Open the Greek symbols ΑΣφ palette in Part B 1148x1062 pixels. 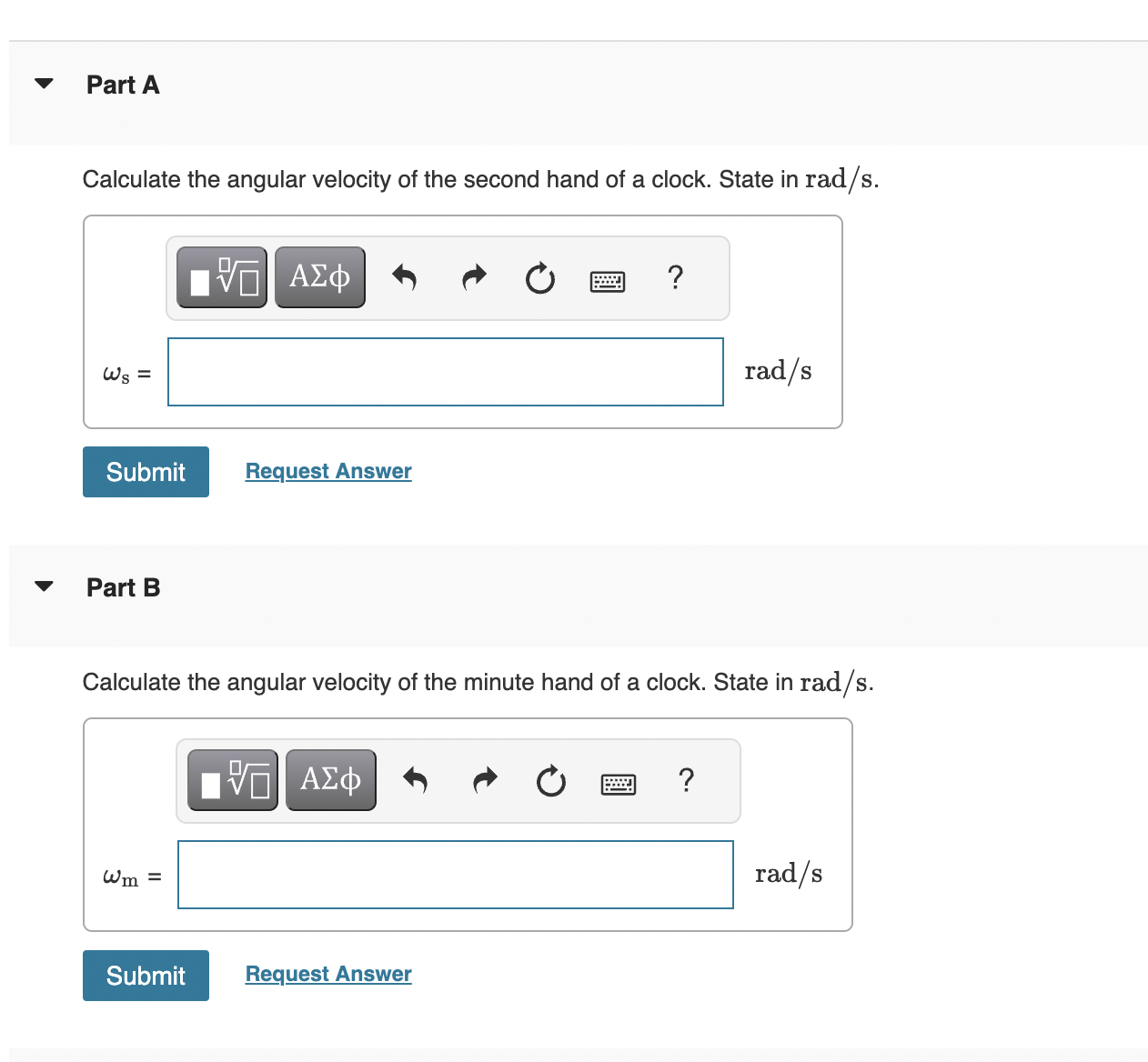point(330,779)
